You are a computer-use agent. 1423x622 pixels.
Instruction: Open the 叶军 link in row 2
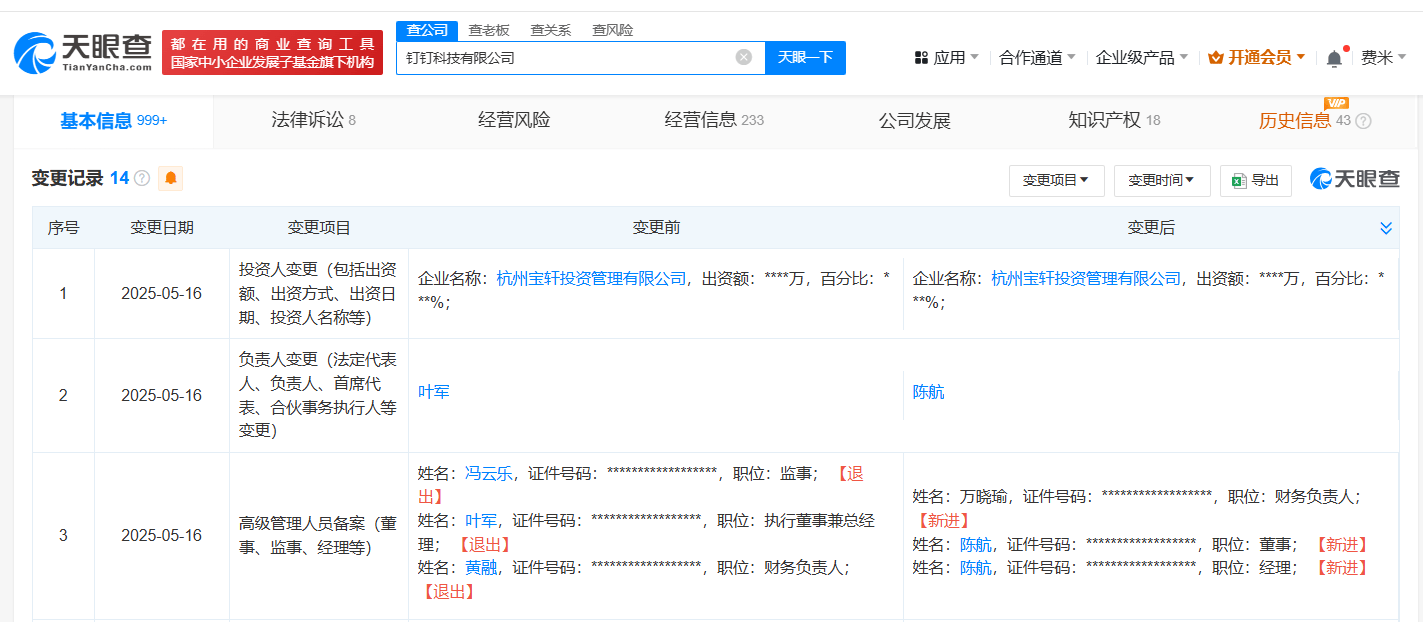pyautogui.click(x=433, y=392)
